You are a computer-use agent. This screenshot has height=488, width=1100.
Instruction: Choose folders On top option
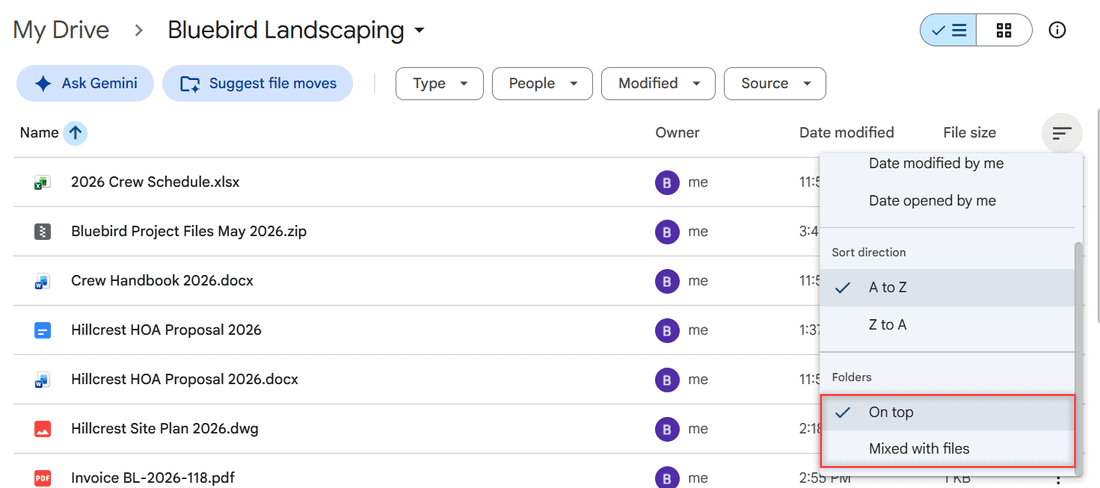(946, 412)
